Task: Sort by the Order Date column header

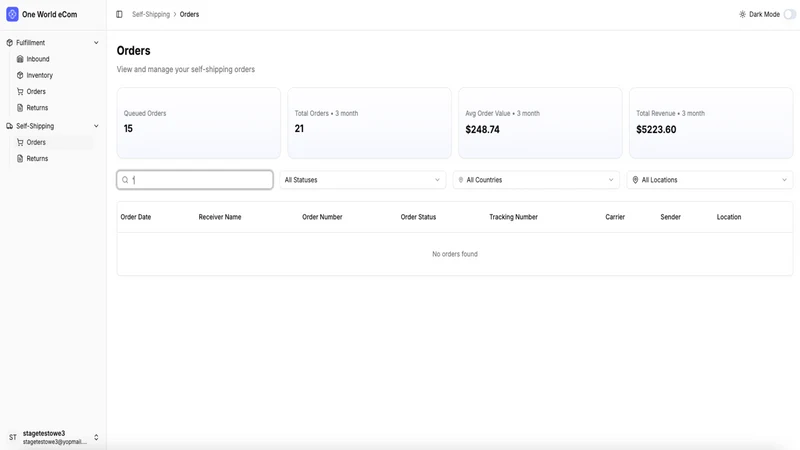Action: coord(136,217)
